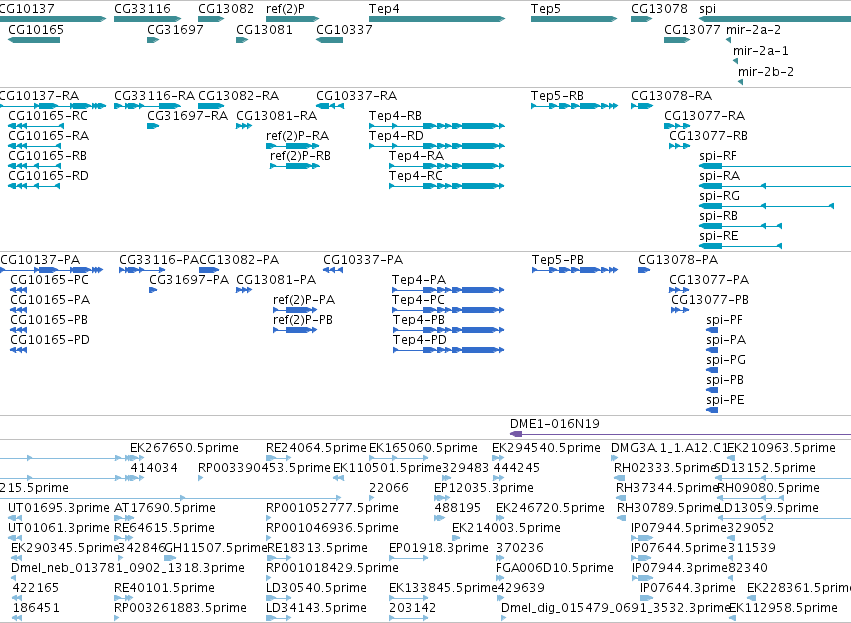The width and height of the screenshot is (851, 623).
Task: Click the CG10337-PA protein label
Action: point(363,260)
